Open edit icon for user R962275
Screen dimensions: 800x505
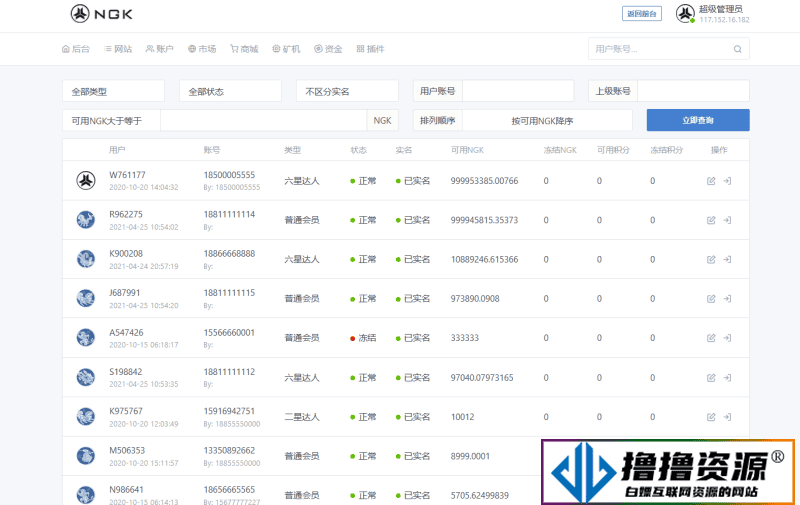click(711, 220)
